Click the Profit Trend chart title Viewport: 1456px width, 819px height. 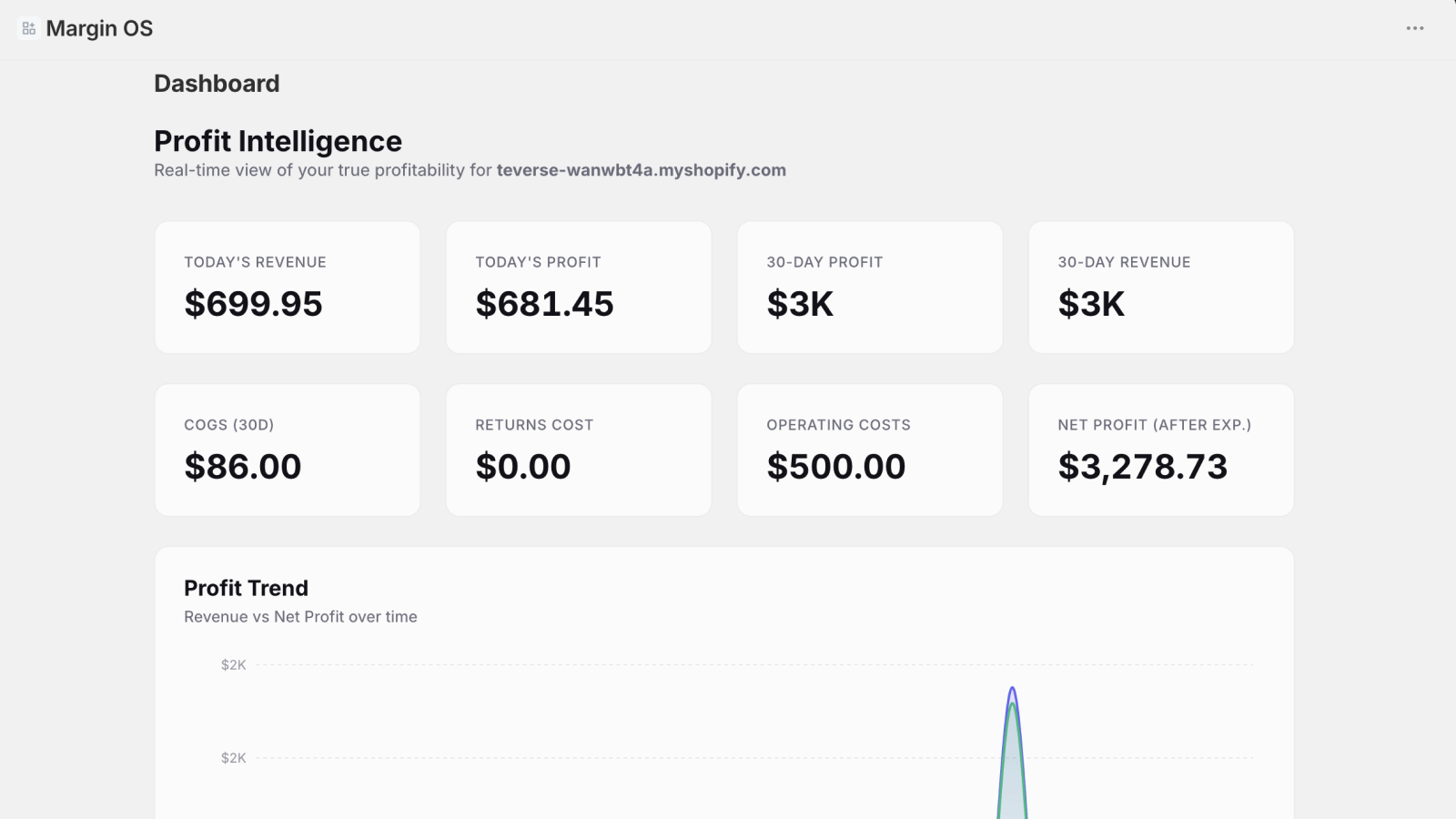(x=246, y=588)
